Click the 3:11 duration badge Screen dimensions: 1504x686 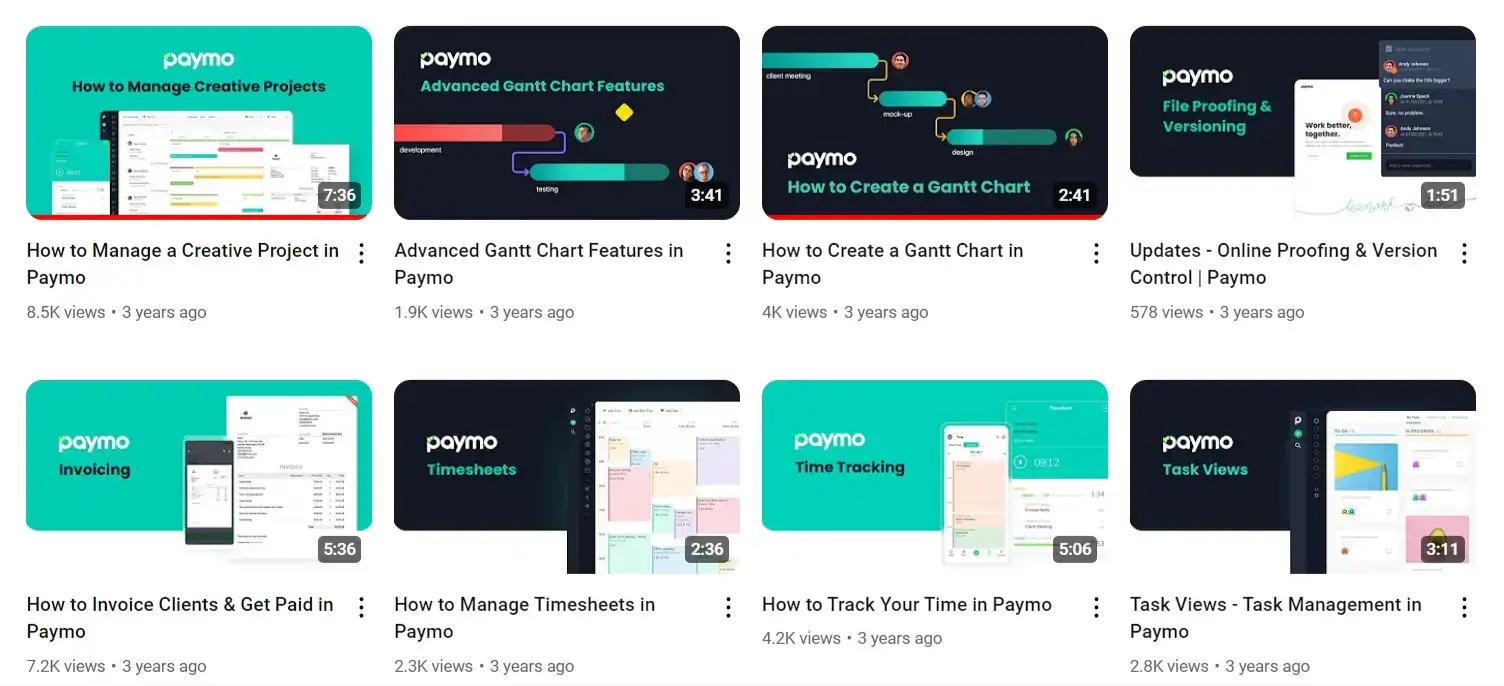click(1443, 549)
